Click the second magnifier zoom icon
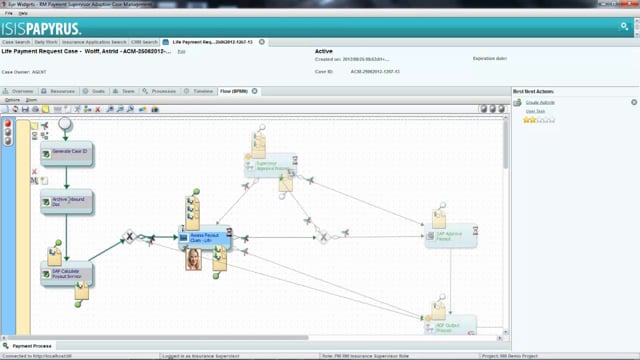Image resolution: width=640 pixels, height=360 pixels. (120, 109)
